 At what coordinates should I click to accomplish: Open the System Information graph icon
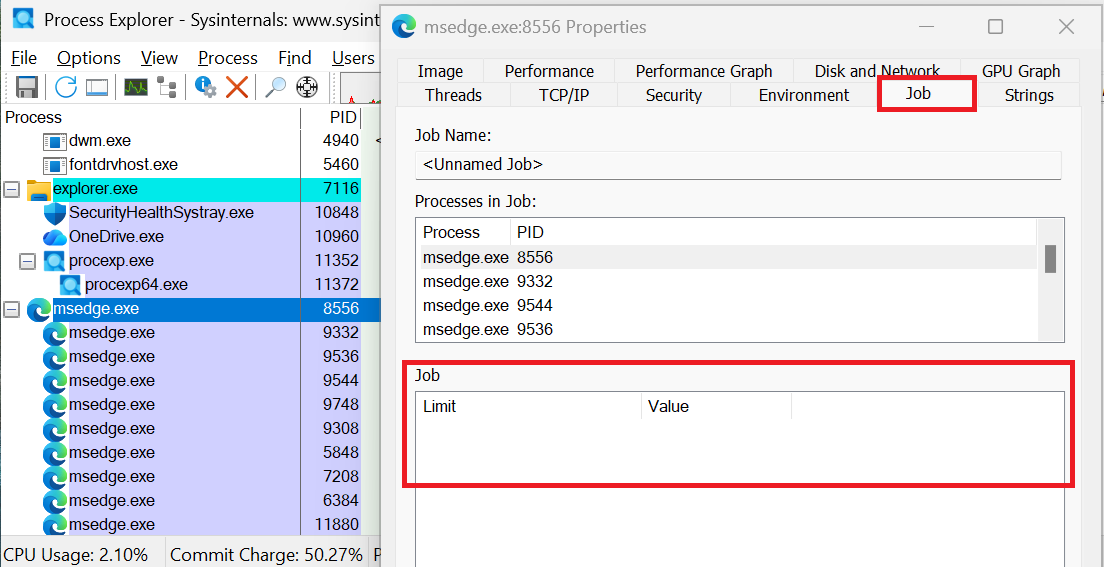[136, 87]
